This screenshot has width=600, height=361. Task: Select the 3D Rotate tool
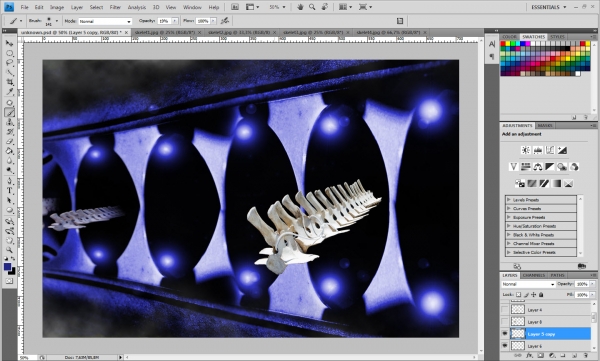coord(9,221)
